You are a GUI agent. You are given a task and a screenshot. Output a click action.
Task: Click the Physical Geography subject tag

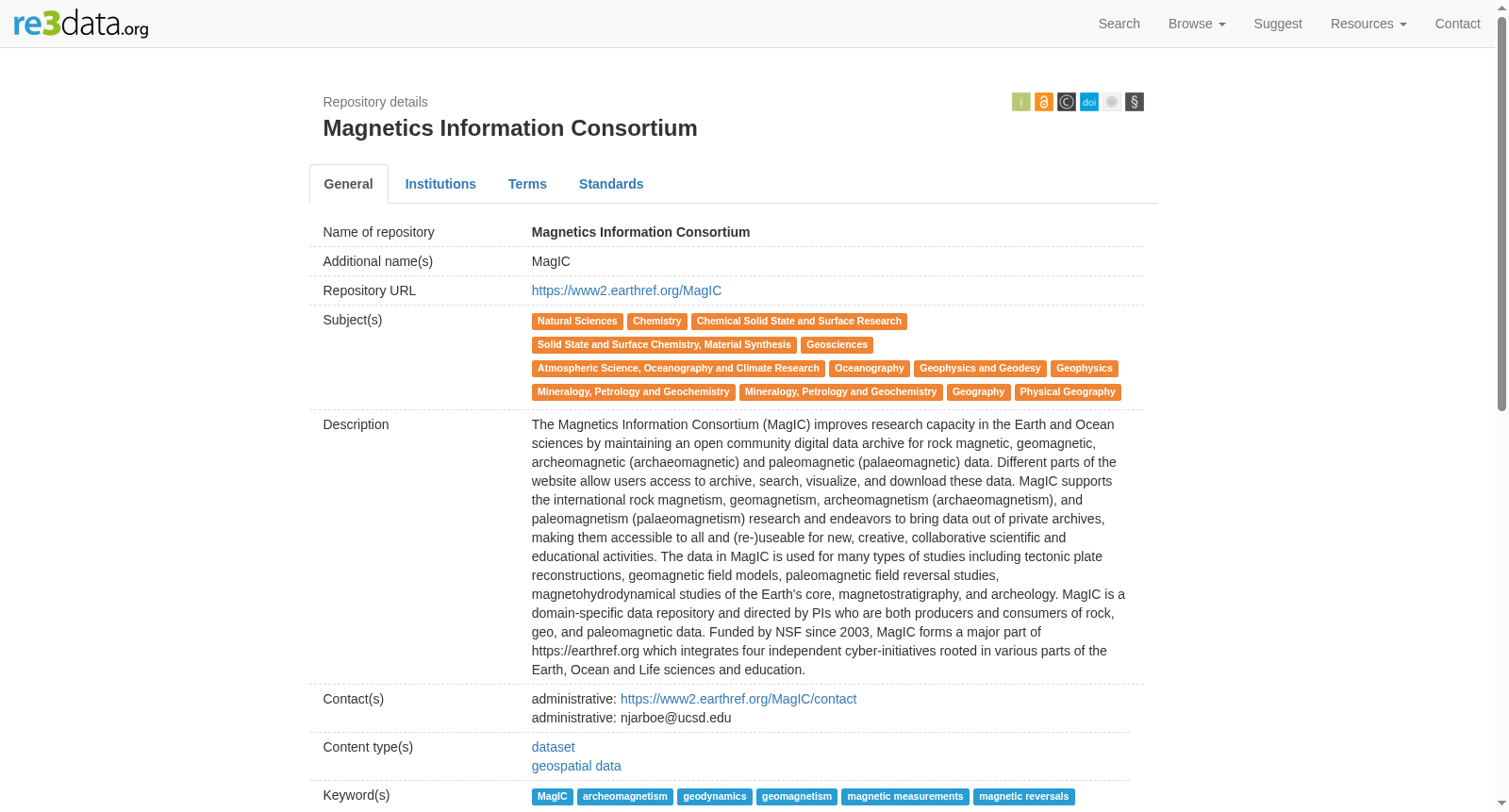(x=1068, y=392)
